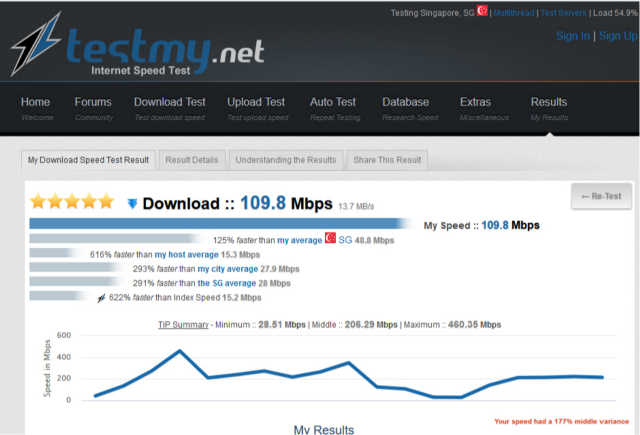Click the 109.8 download speed value
This screenshot has width=640, height=435.
click(263, 203)
